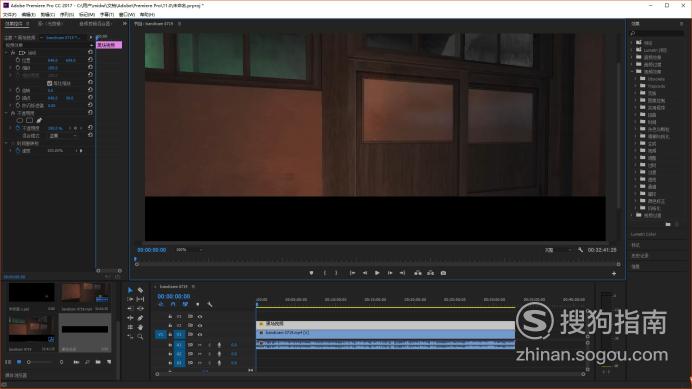Select the Razor tool
This screenshot has height=389, width=692.
pyautogui.click(x=140, y=290)
